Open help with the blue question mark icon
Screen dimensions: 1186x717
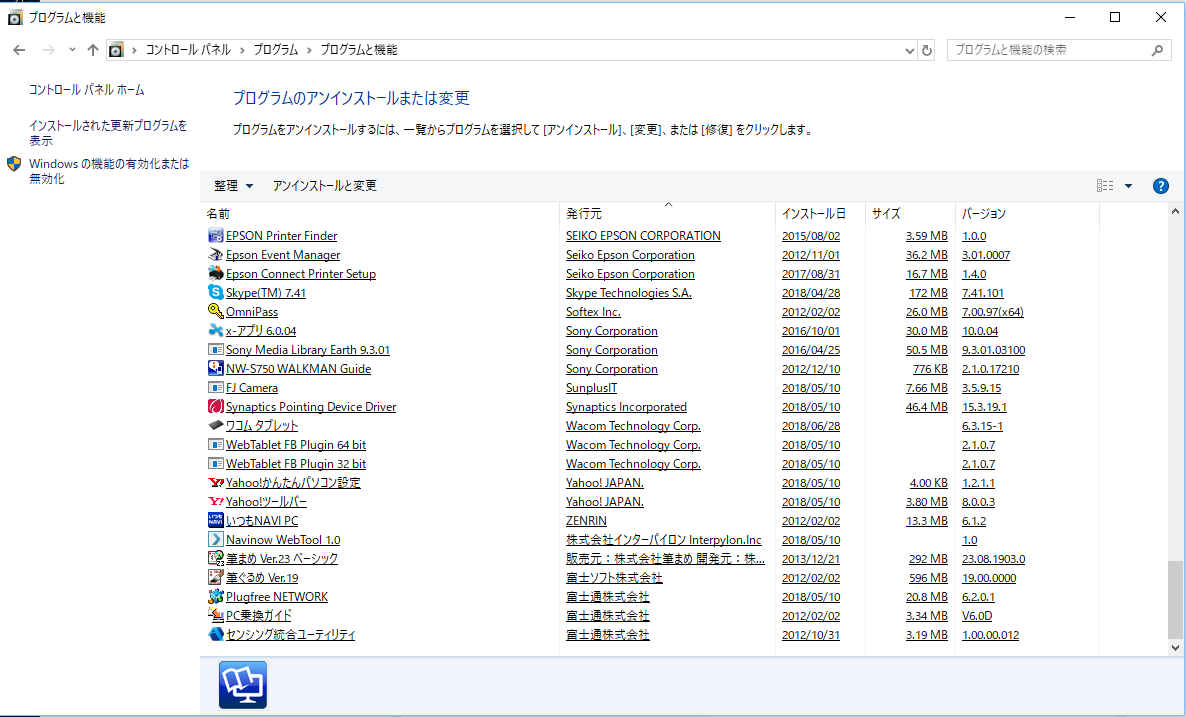pyautogui.click(x=1160, y=186)
